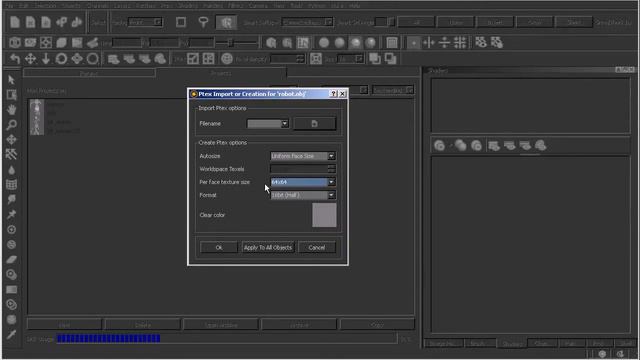
Task: Select the eraser-shaped tool in left toolbar
Action: [11, 259]
